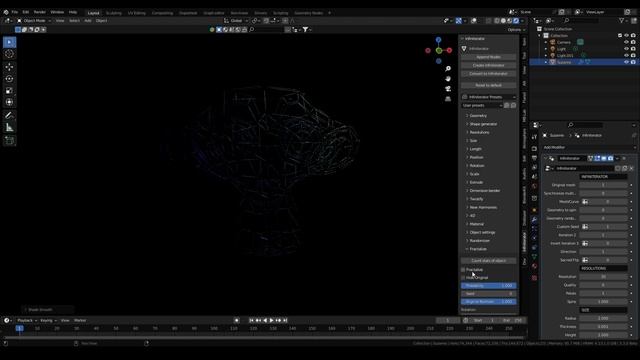Viewport: 640px width, 360px height.
Task: Toggle the camera view icon in viewport
Action: click(448, 89)
